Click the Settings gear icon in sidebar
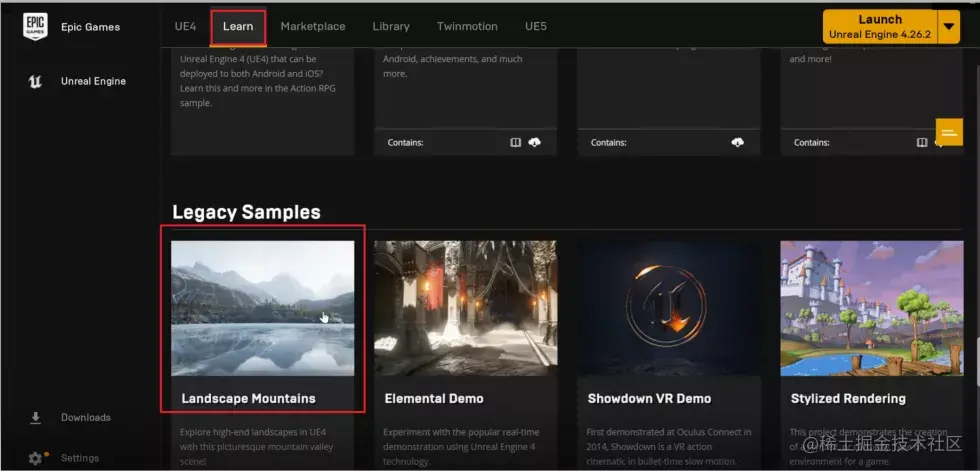980x471 pixels. pos(36,458)
